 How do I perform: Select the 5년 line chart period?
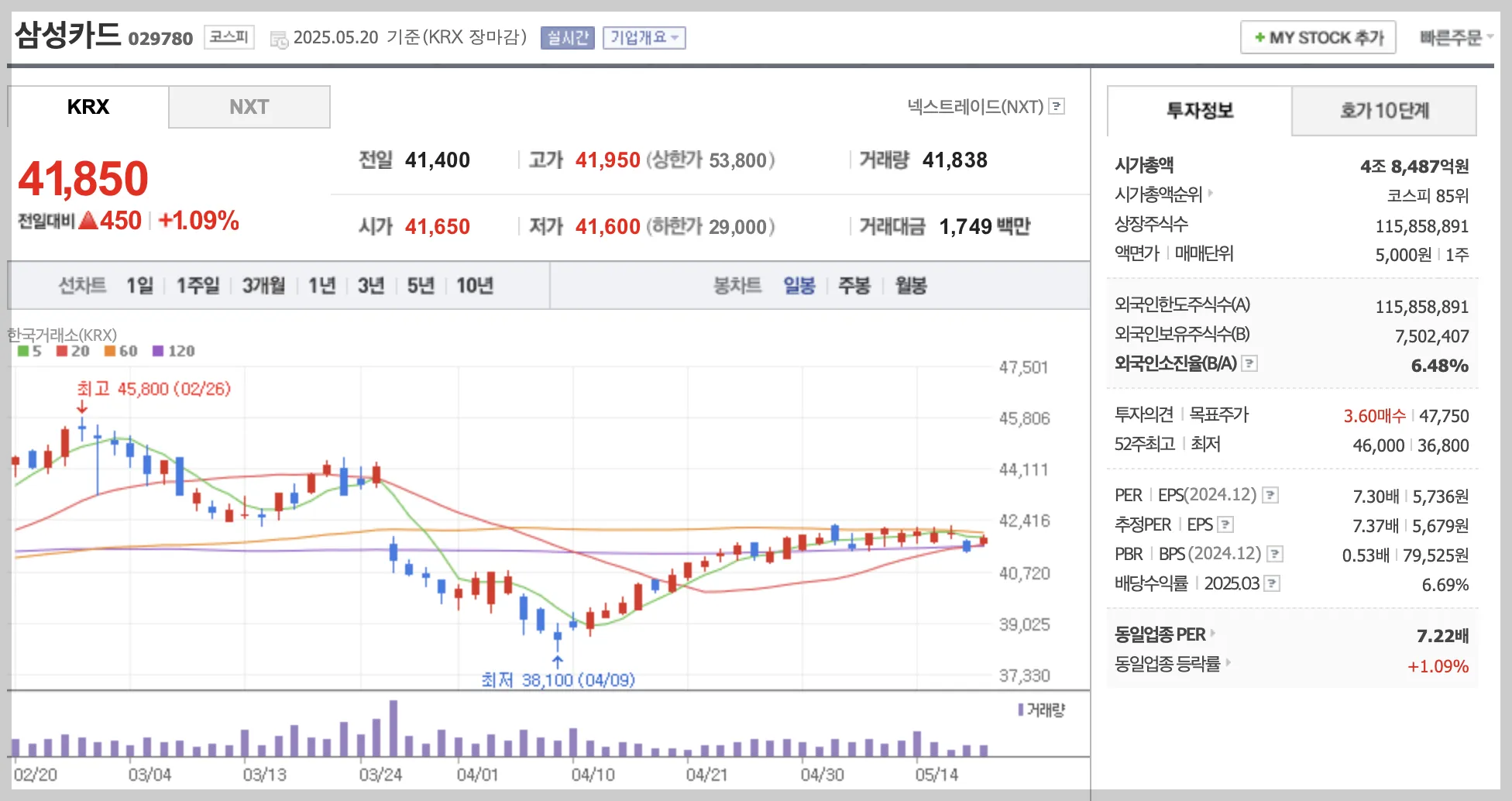coord(421,286)
